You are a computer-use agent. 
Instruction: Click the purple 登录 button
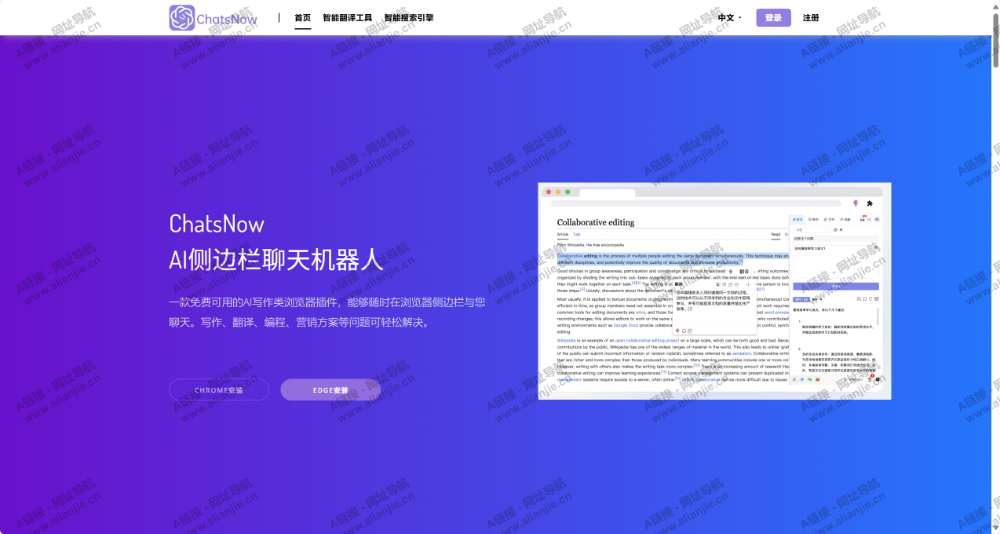(774, 18)
